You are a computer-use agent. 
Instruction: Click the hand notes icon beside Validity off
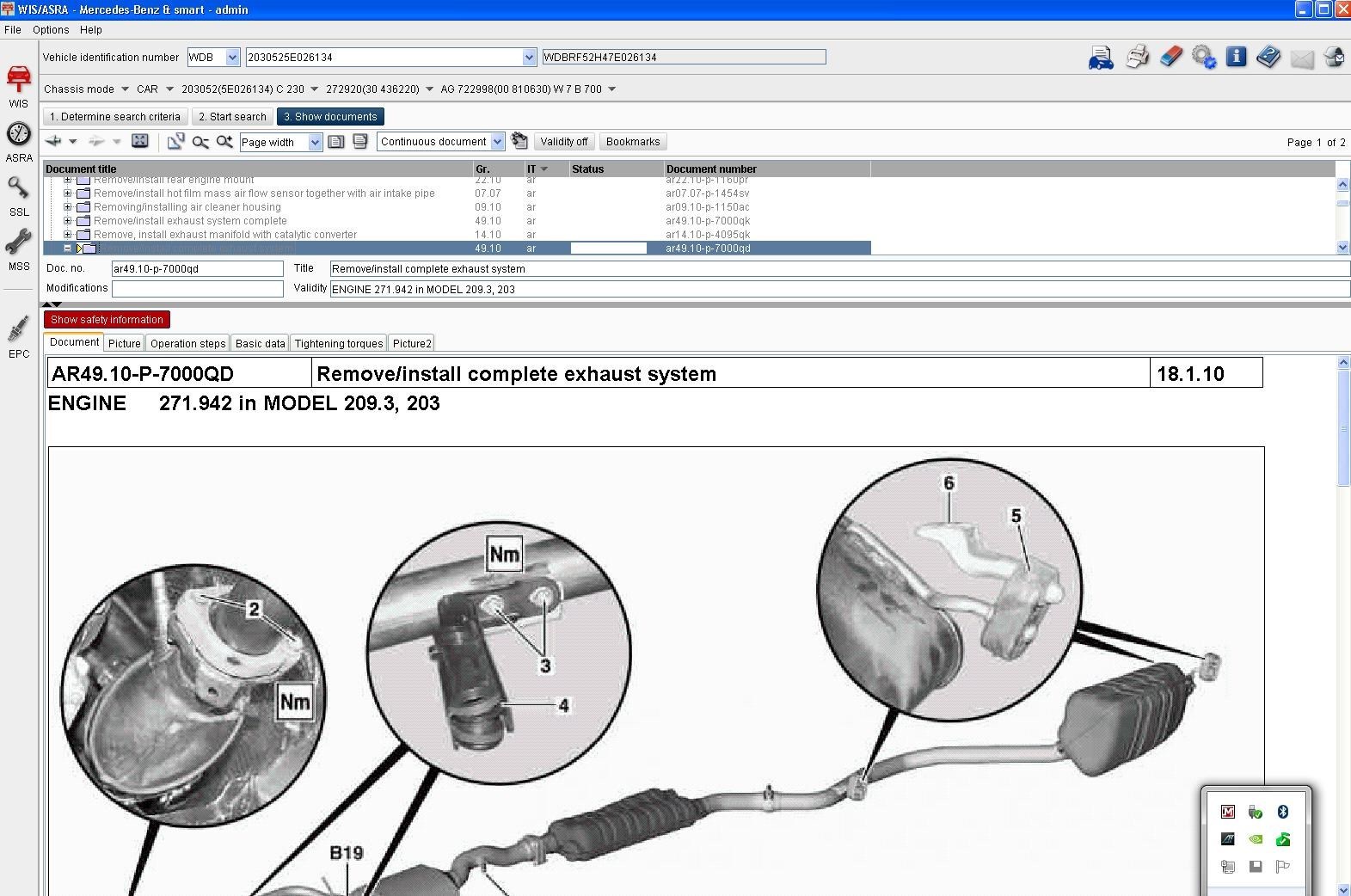[x=519, y=141]
